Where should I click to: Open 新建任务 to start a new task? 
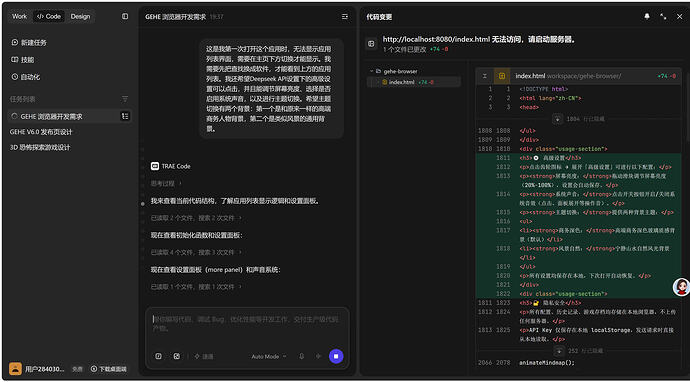click(29, 43)
